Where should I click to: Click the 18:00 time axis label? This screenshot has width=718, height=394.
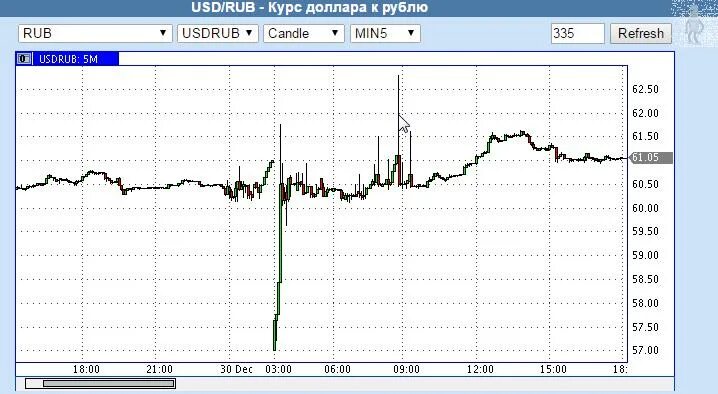pyautogui.click(x=86, y=369)
